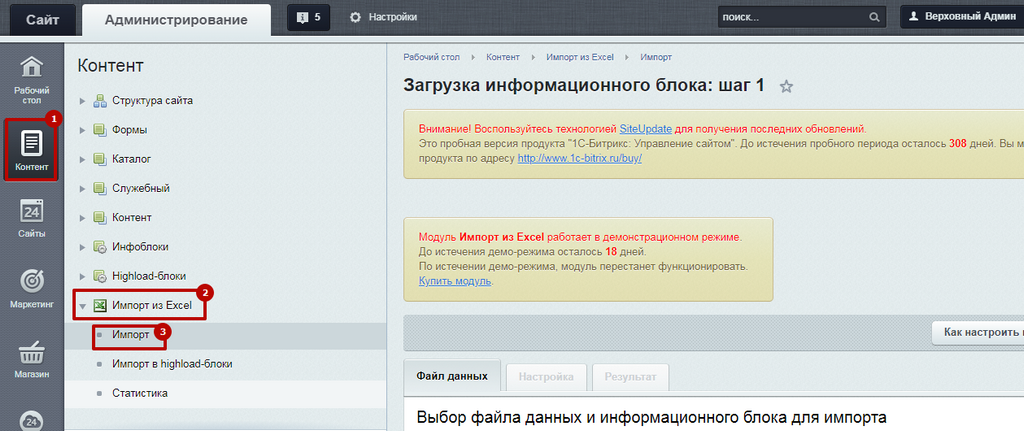The width and height of the screenshot is (1024, 431).
Task: Click the Инфоблоки icon
Action: 99,247
